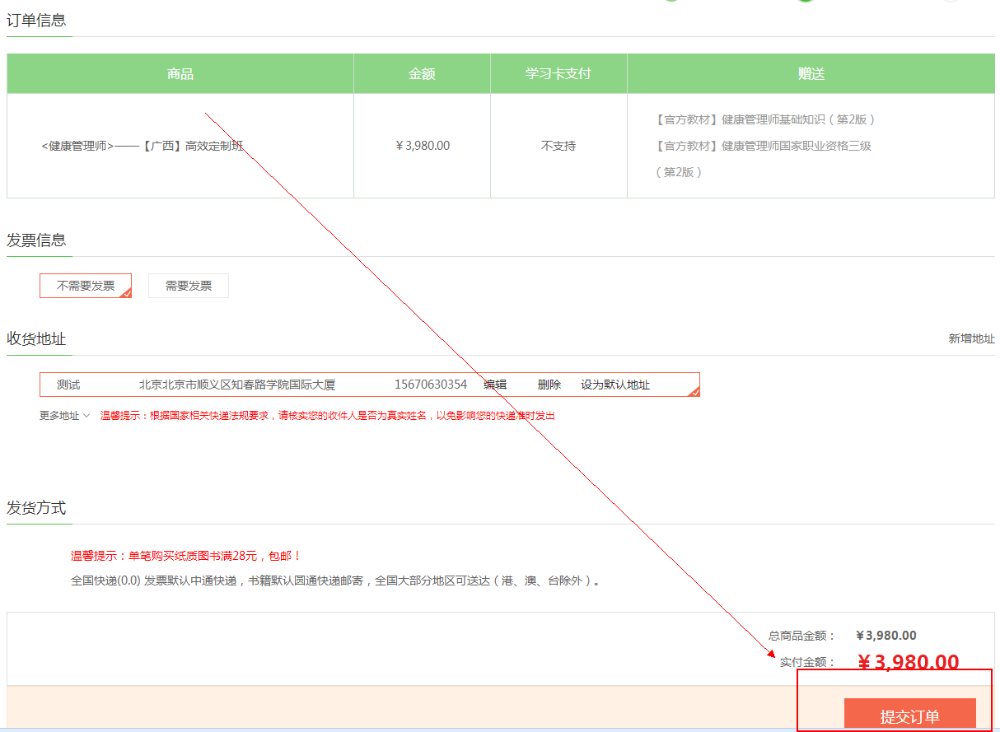Click 删除 to delete the address
This screenshot has width=1000, height=732.
[x=549, y=385]
